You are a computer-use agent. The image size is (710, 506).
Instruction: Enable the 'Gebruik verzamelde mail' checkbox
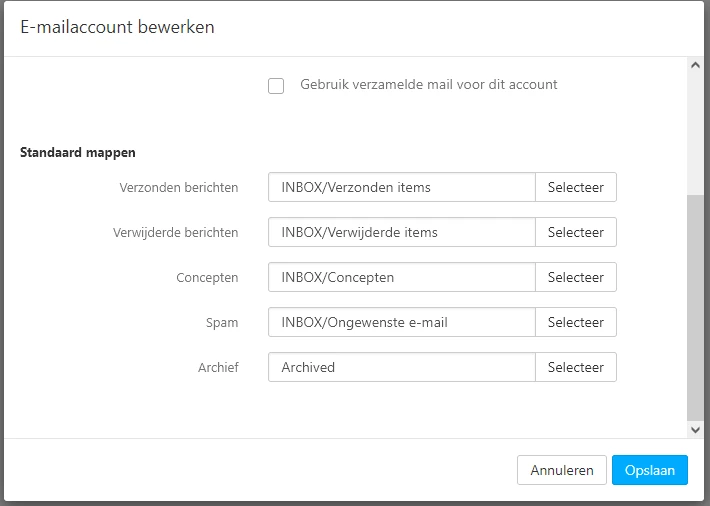coord(277,86)
